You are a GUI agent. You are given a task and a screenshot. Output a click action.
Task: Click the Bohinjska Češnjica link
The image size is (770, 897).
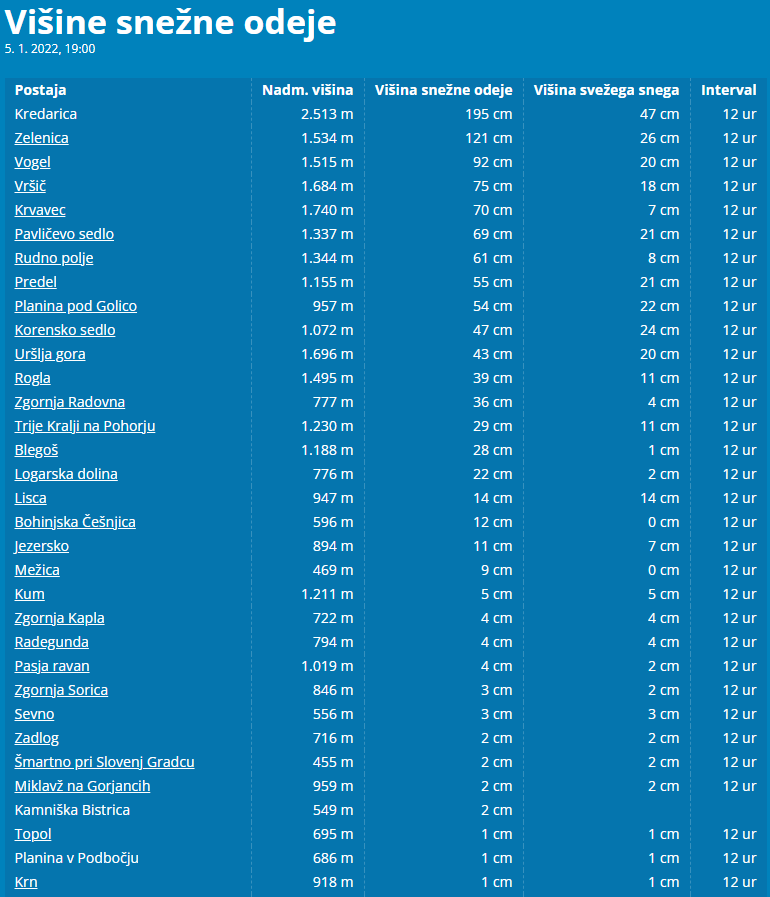[x=75, y=522]
